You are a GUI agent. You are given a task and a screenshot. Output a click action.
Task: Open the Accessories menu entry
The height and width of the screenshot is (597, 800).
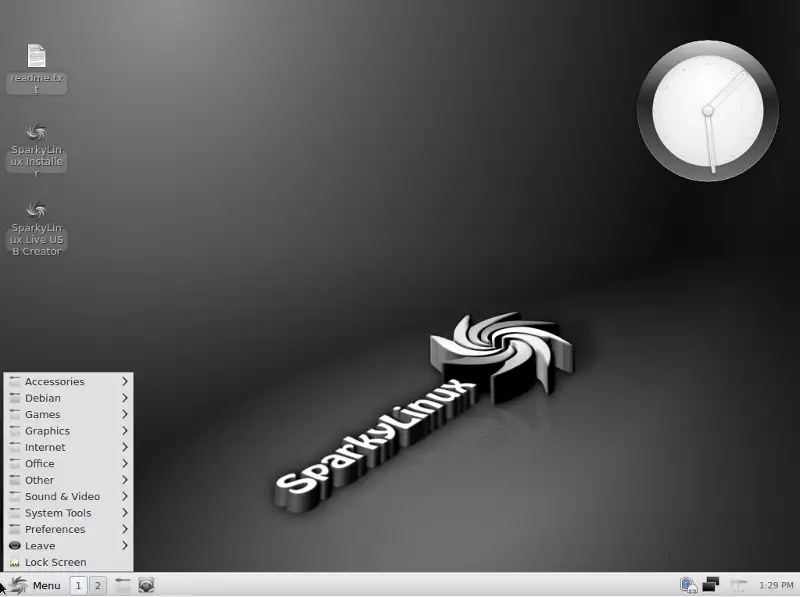68,382
